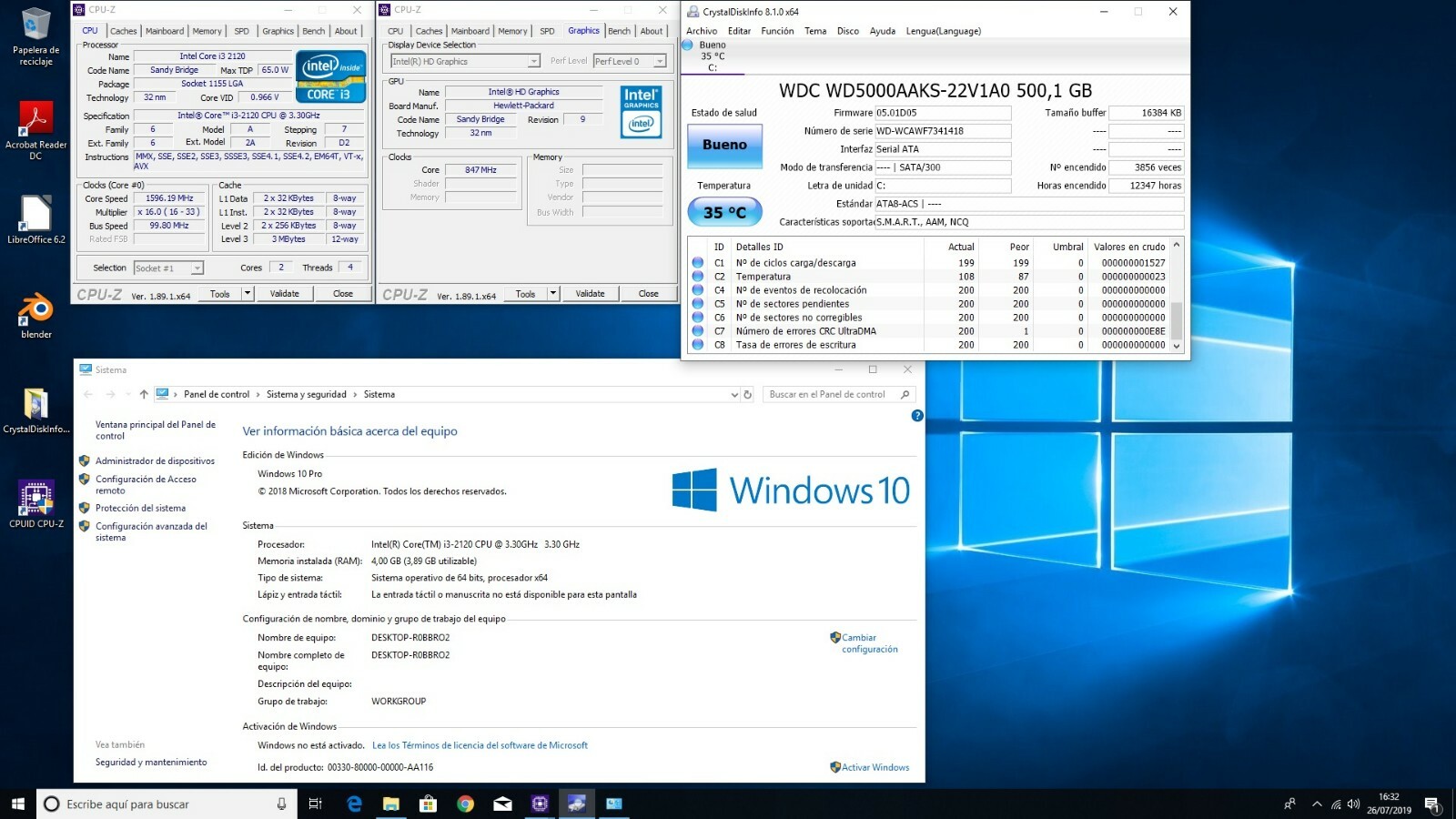
Task: Open Protección del sistema link
Action: [x=140, y=509]
